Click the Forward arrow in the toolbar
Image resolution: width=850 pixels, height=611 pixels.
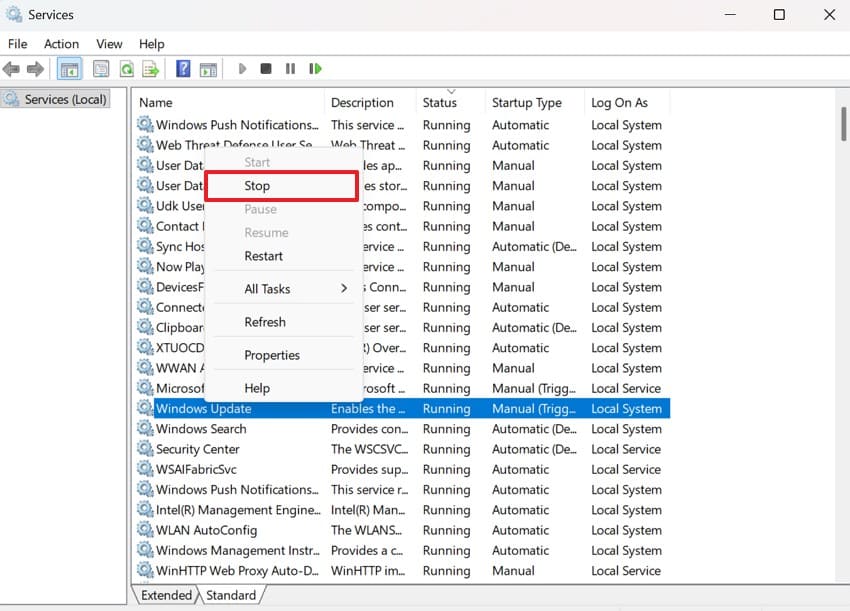click(35, 69)
